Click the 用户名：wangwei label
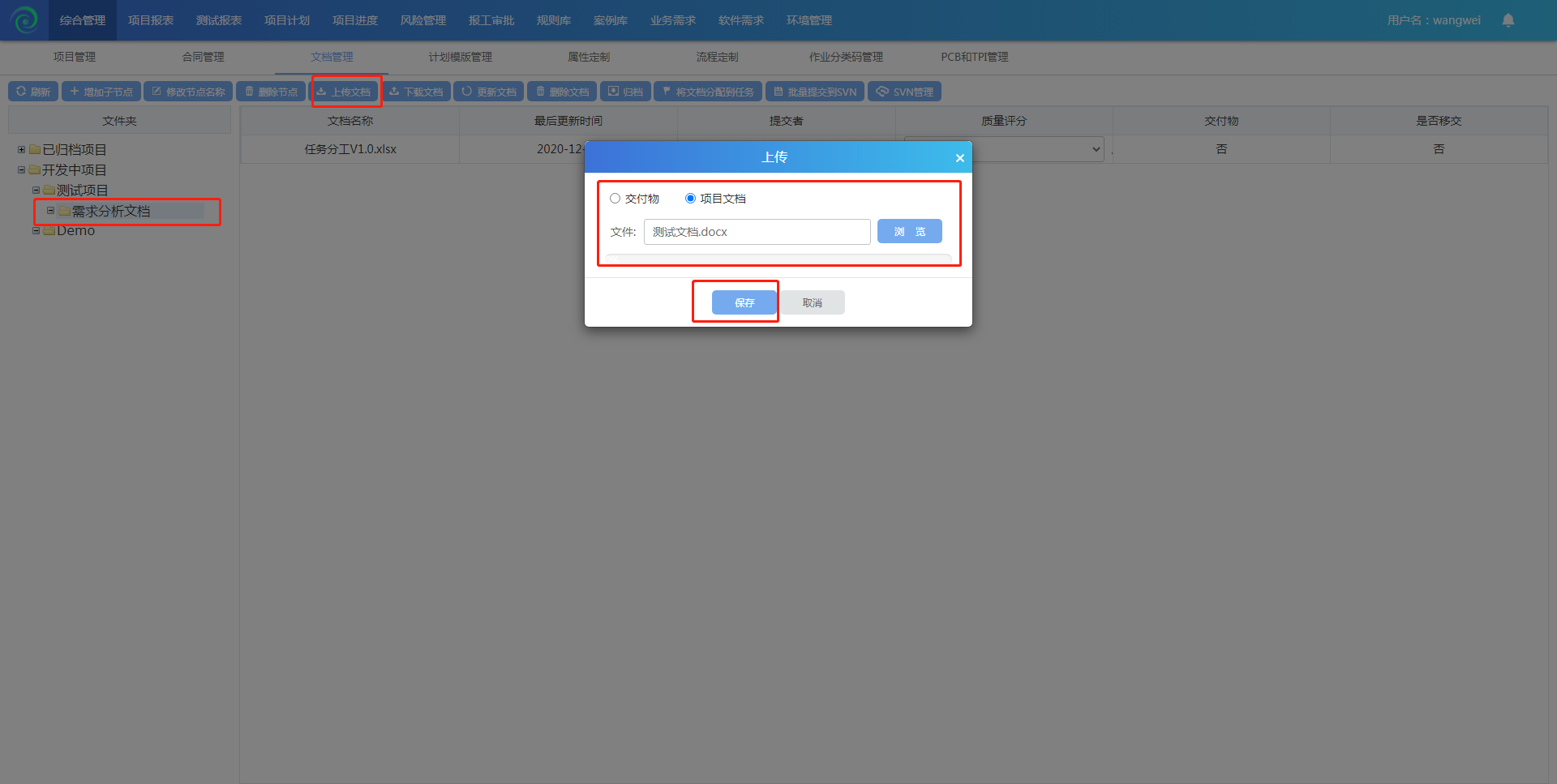Image resolution: width=1557 pixels, height=784 pixels. tap(1434, 20)
